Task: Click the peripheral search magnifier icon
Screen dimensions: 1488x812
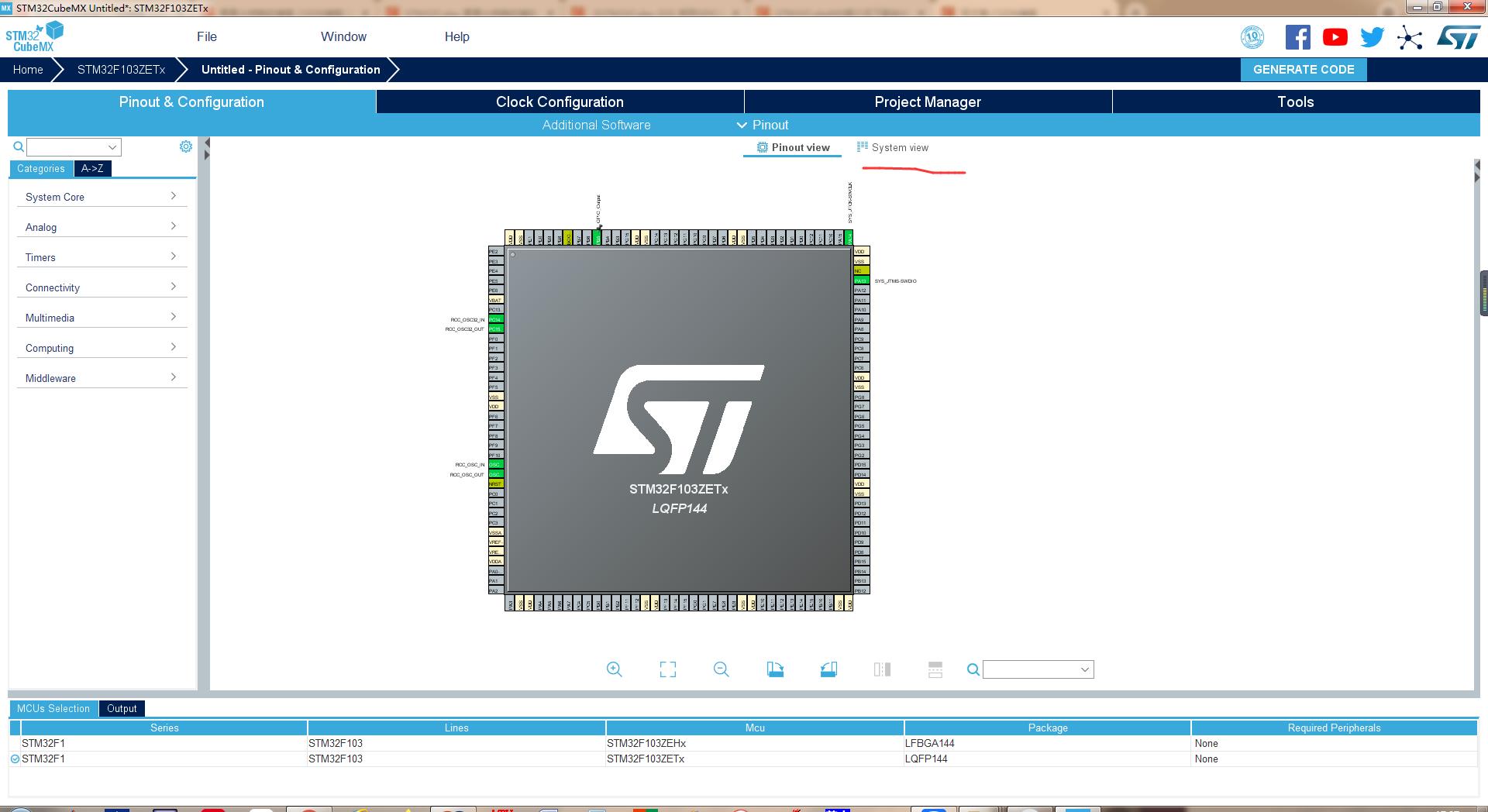Action: point(19,146)
